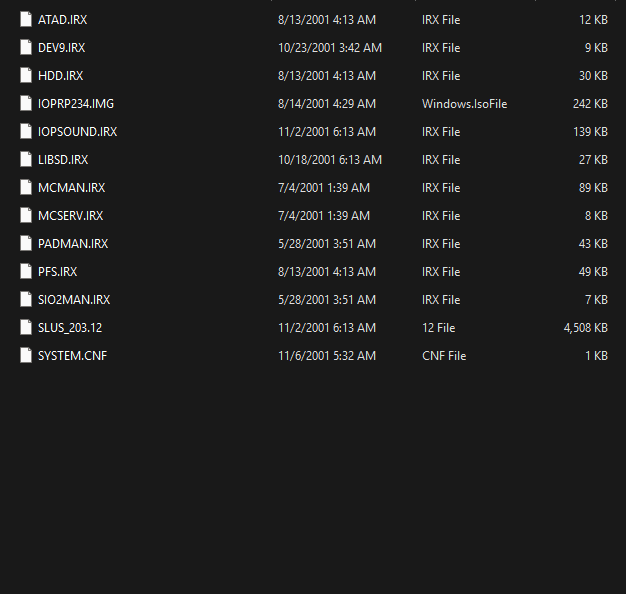The height and width of the screenshot is (594, 626).
Task: Click the file icon beside MCMAN.IRX
Action: coord(26,187)
